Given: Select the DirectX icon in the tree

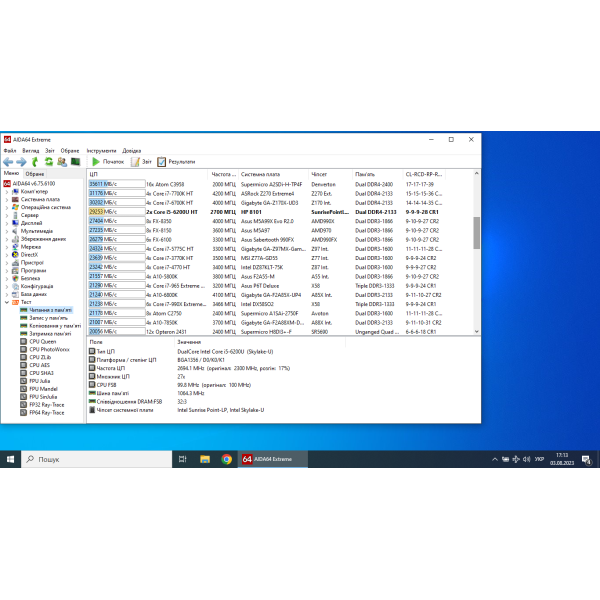Looking at the screenshot, I should [x=15, y=255].
